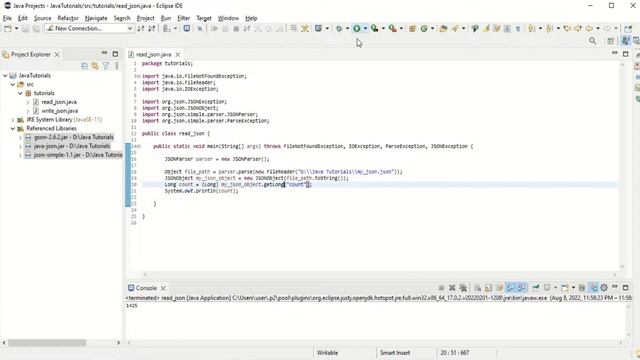Click the Clear Console icon

[x=477, y=288]
